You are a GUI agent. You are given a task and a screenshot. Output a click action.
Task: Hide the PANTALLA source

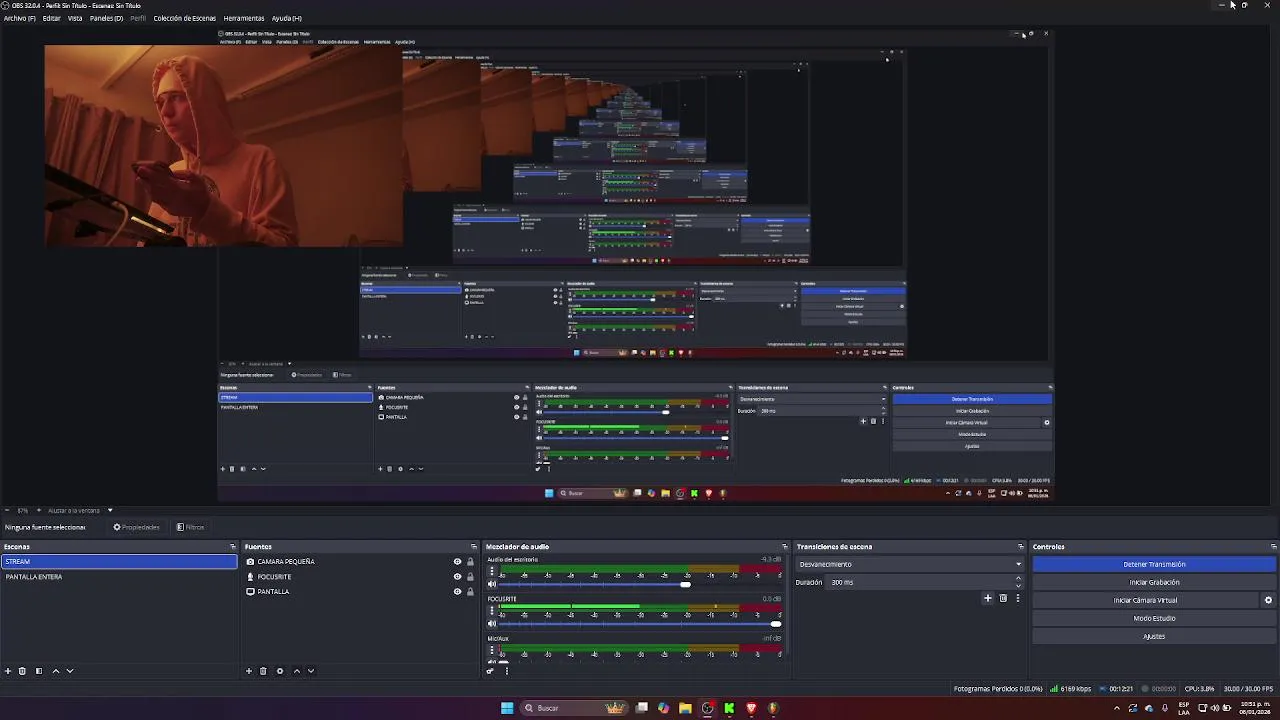(457, 592)
